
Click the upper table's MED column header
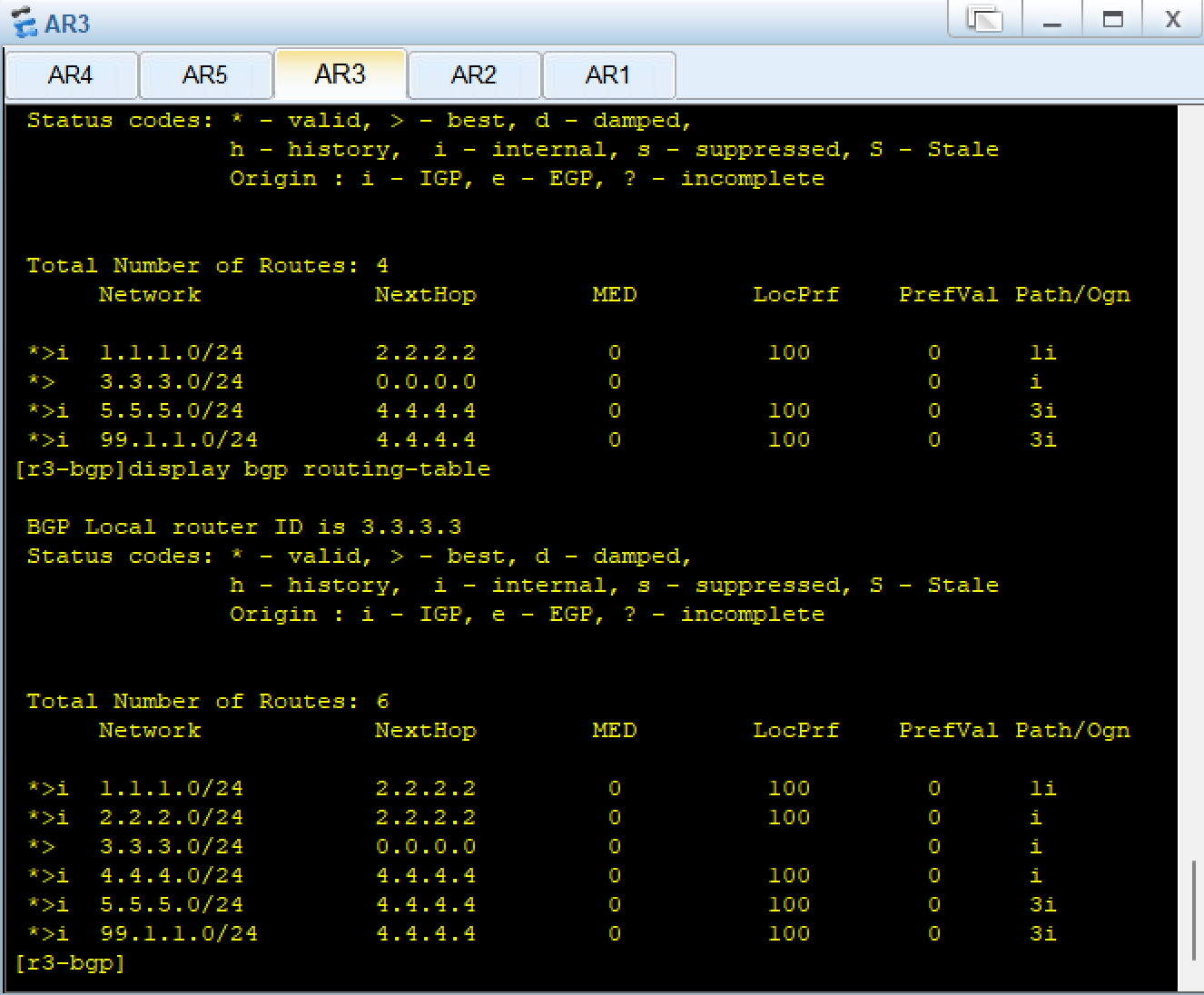pyautogui.click(x=615, y=295)
